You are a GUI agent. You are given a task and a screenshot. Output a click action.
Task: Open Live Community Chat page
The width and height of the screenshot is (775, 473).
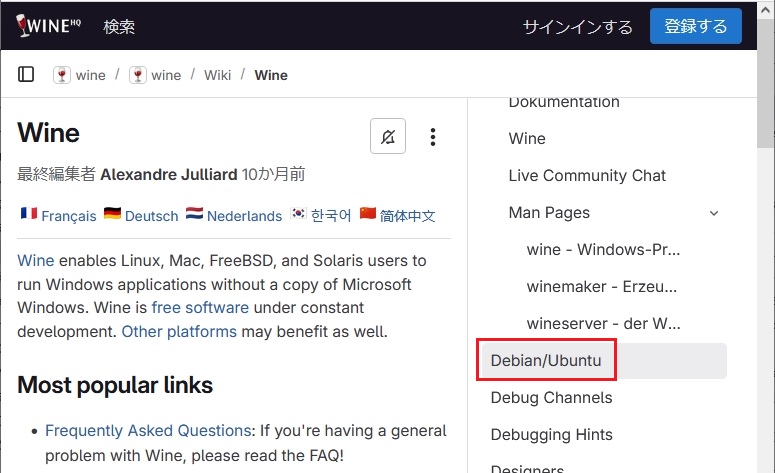[x=587, y=175]
